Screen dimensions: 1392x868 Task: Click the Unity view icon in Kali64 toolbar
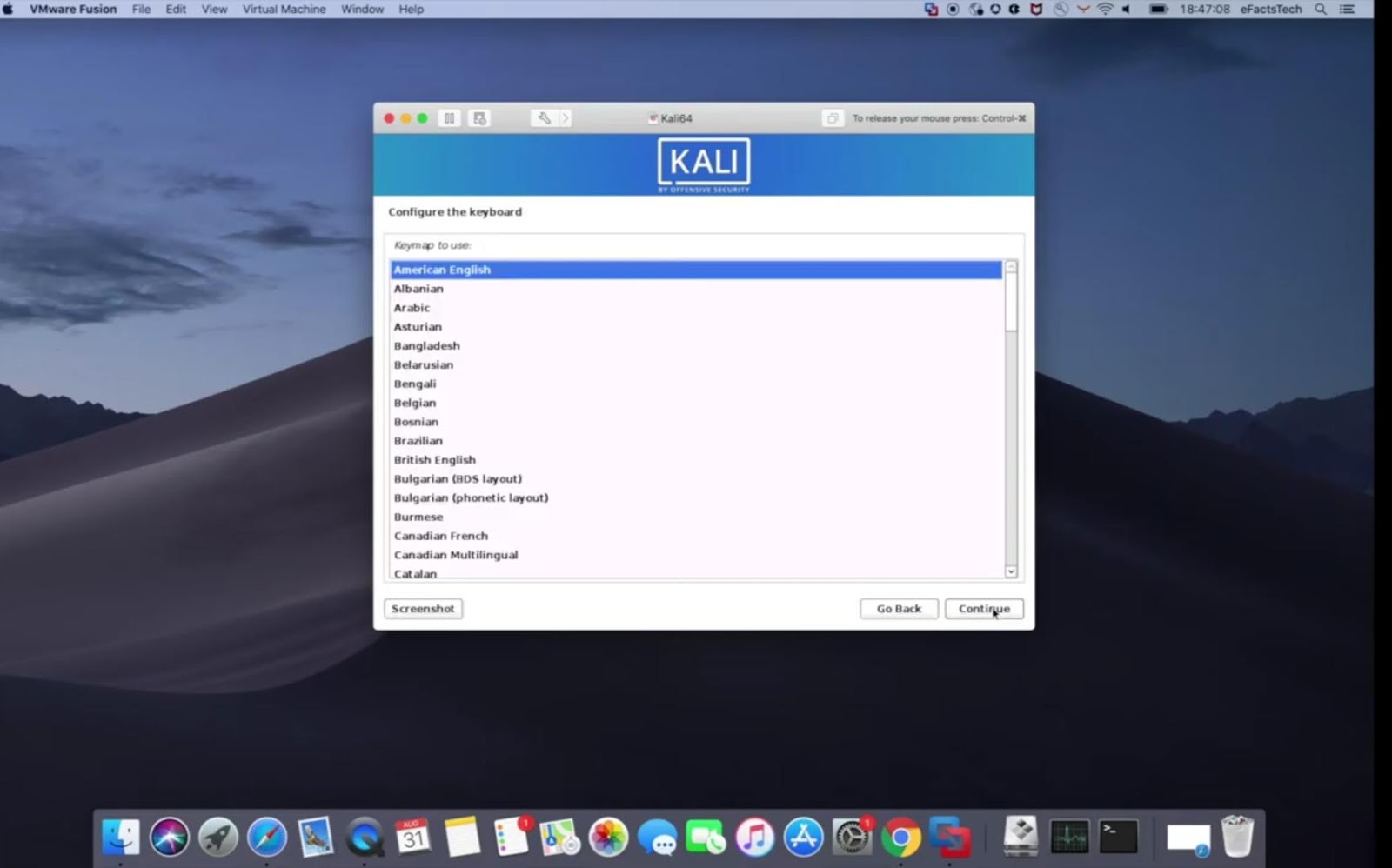click(832, 118)
